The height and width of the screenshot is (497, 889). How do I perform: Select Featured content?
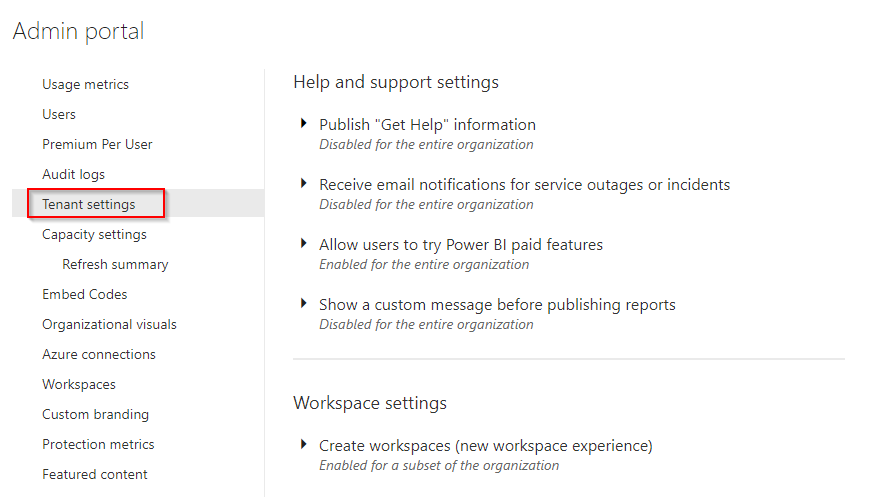(x=95, y=475)
